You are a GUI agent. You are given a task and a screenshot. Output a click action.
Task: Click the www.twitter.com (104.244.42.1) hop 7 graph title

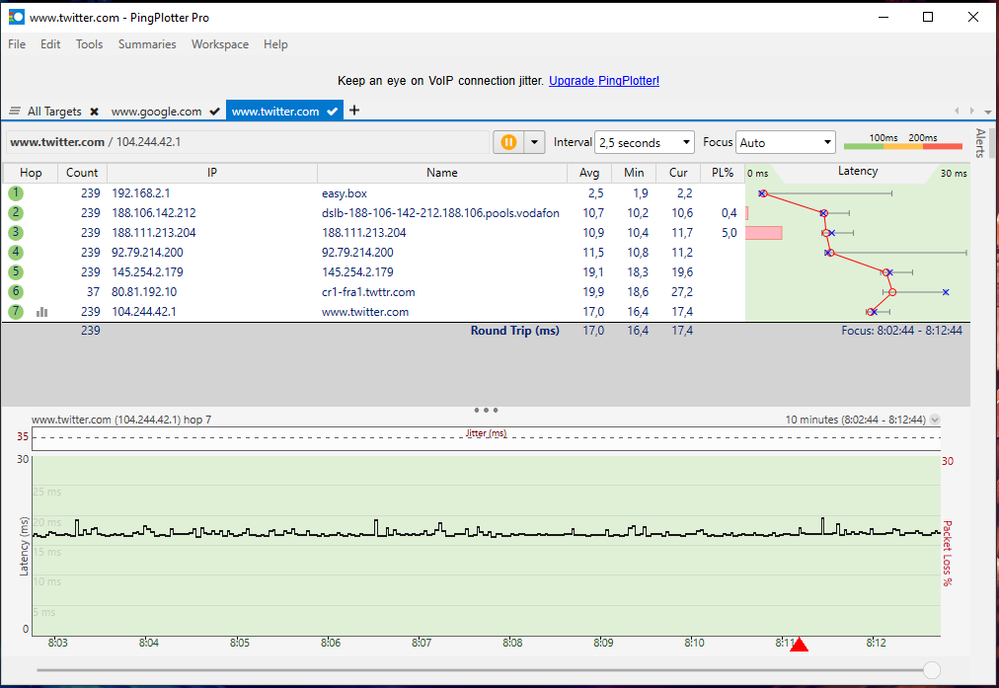tap(121, 420)
